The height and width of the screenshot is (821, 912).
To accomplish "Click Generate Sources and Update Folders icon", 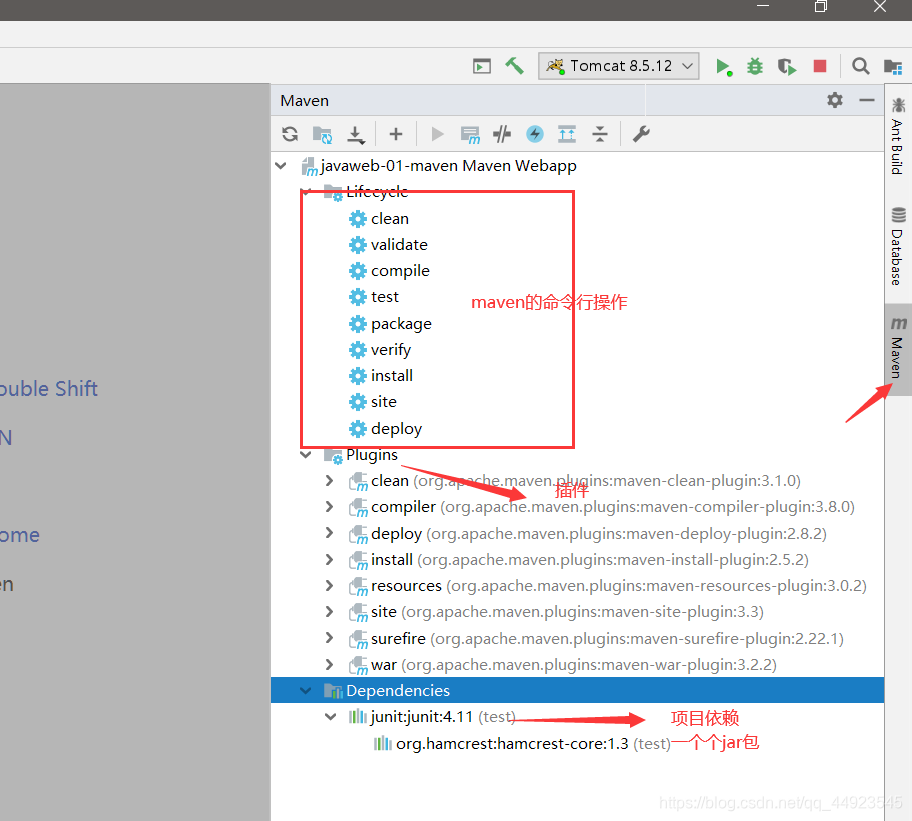I will [x=322, y=134].
